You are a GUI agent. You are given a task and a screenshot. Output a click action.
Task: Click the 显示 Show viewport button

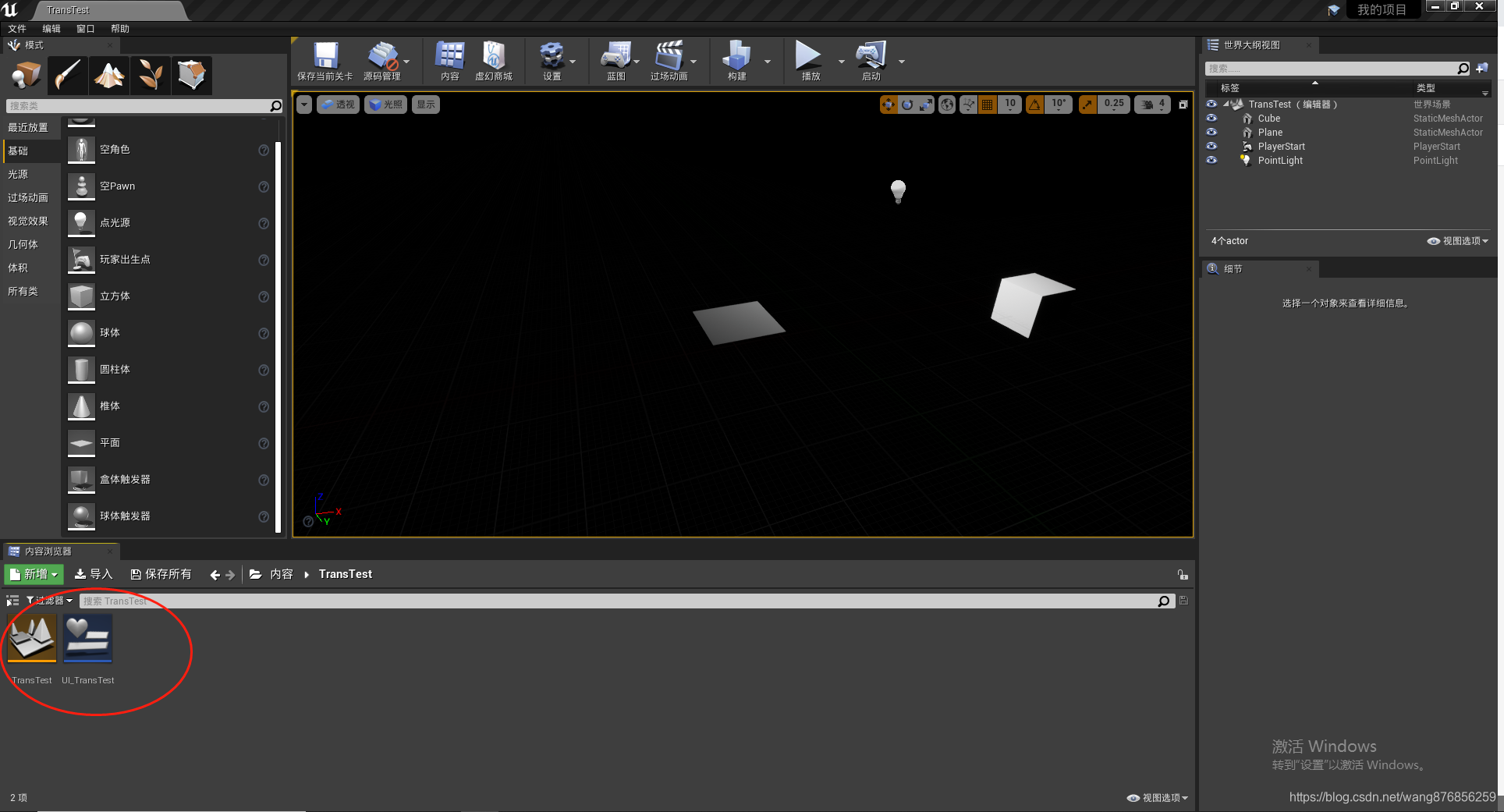[426, 105]
